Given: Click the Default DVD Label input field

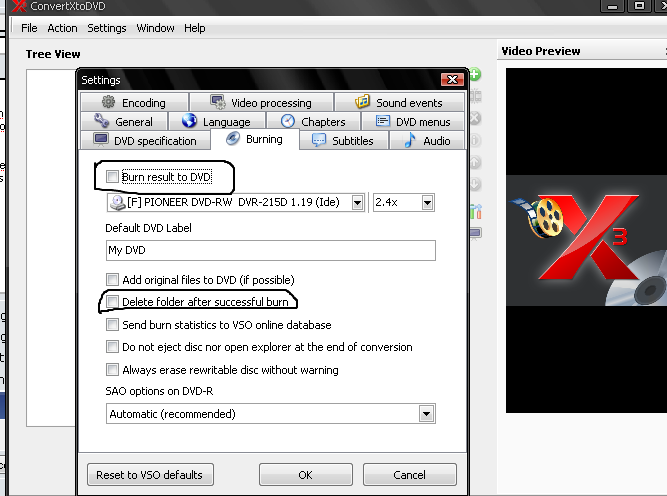Looking at the screenshot, I should 271,250.
